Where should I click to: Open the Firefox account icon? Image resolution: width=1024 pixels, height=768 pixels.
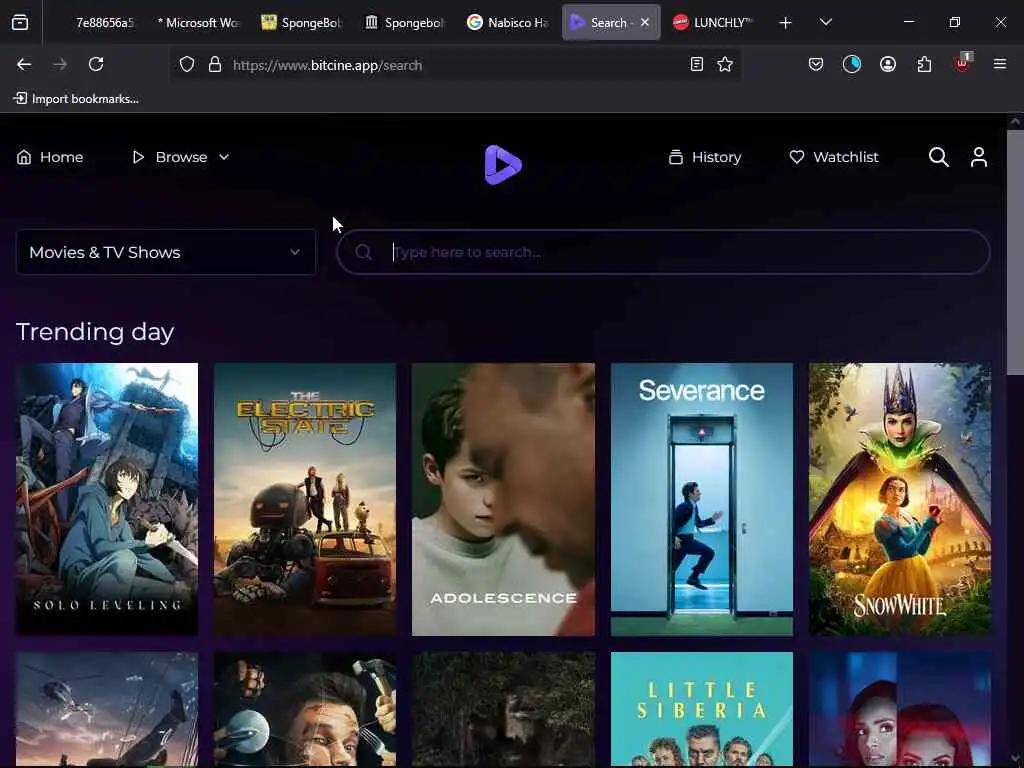tap(888, 64)
